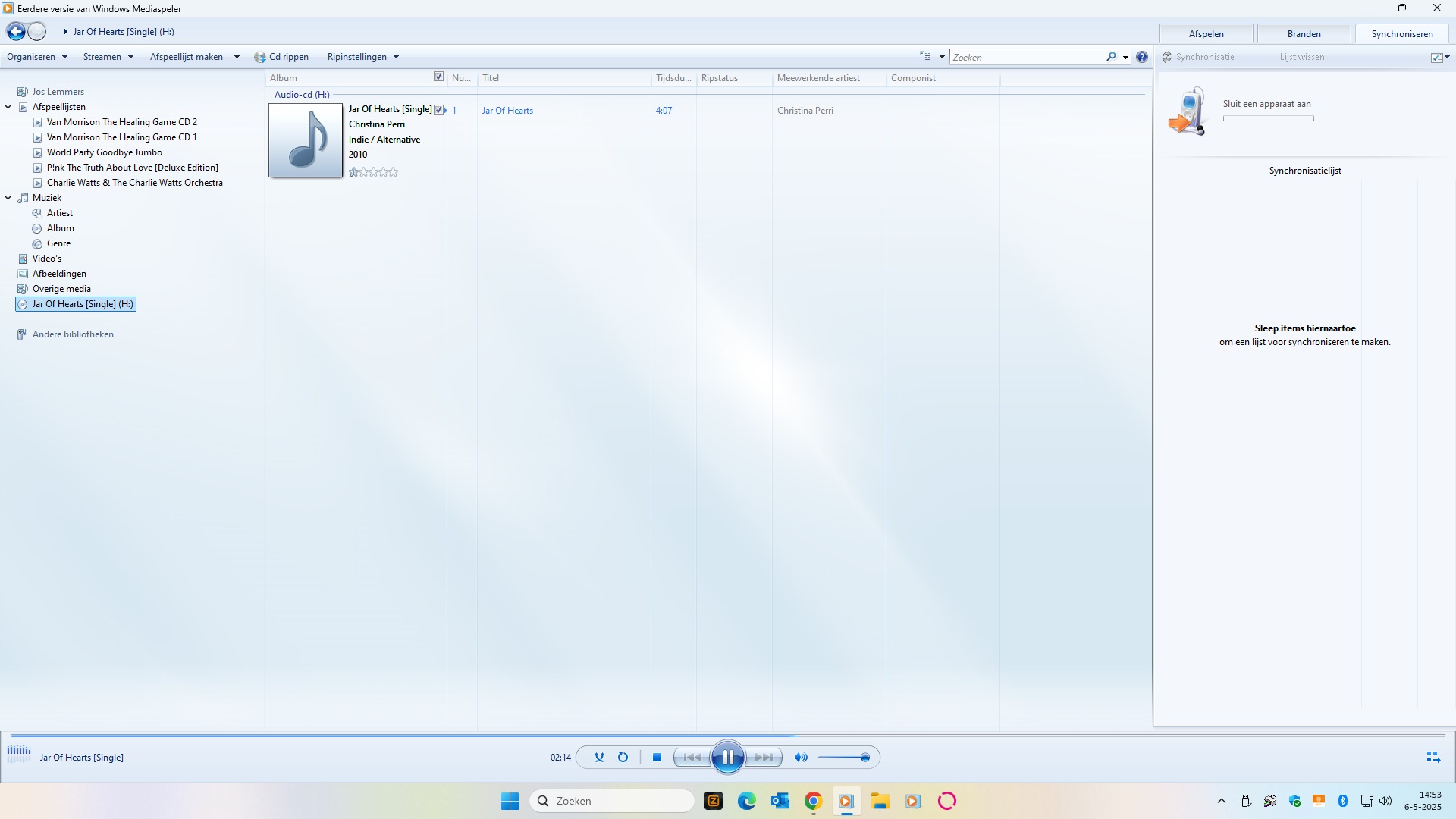The height and width of the screenshot is (819, 1456).
Task: Toggle the shuffle button
Action: [x=599, y=757]
